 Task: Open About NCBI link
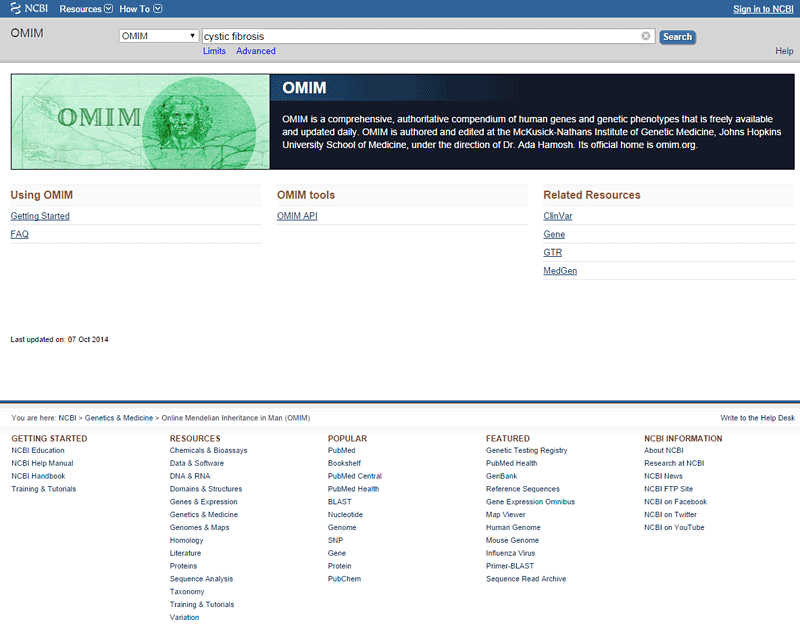click(x=664, y=450)
